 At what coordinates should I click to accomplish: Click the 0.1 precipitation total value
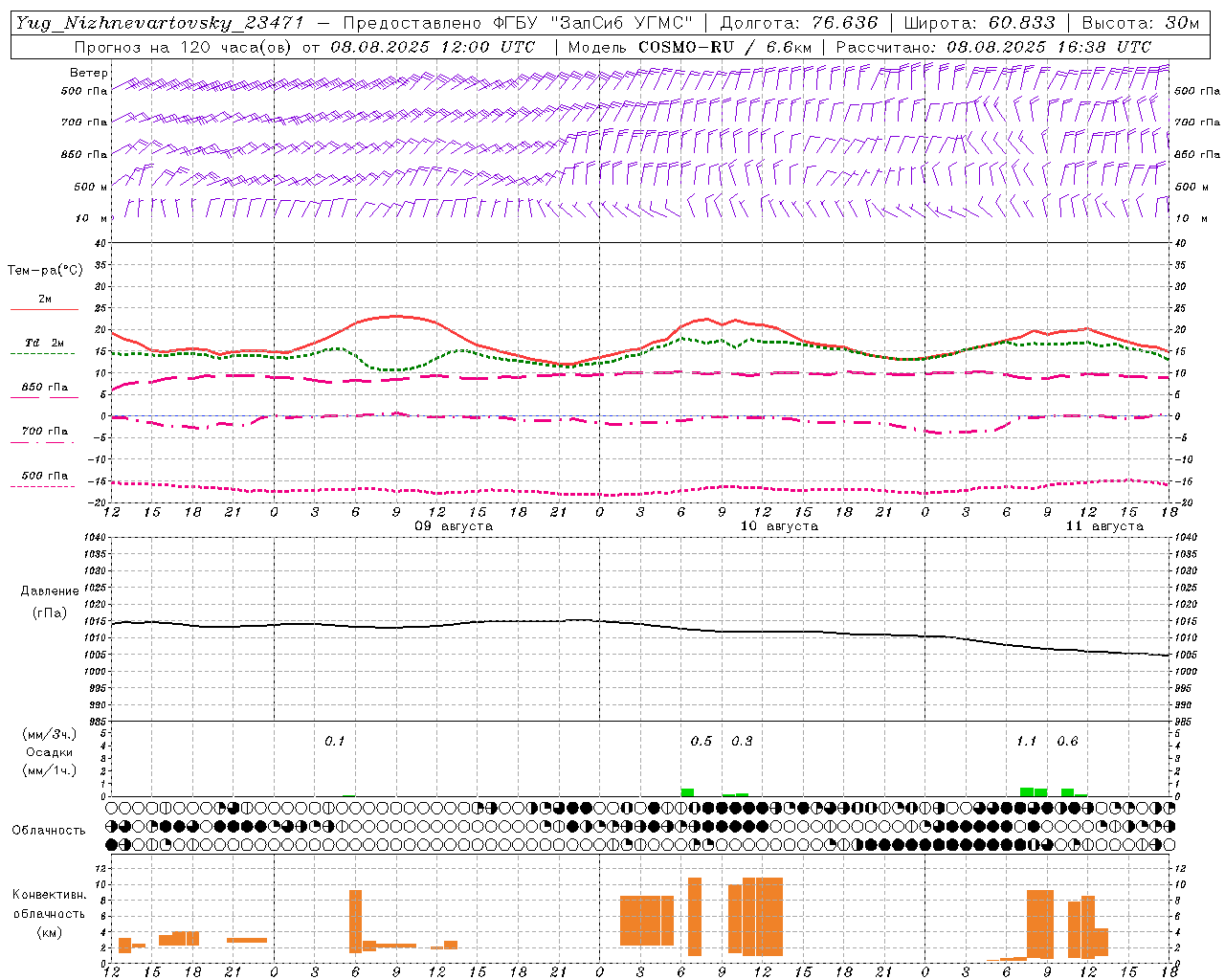click(334, 741)
